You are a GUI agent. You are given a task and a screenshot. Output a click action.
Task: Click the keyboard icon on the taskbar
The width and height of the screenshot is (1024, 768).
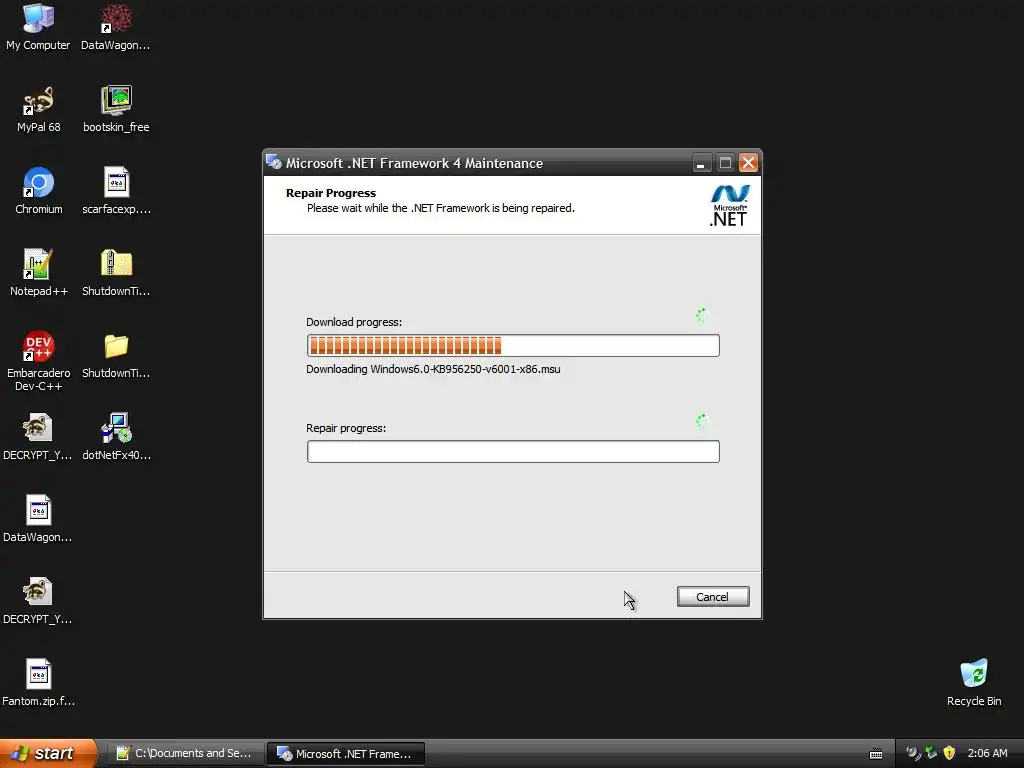pos(876,754)
